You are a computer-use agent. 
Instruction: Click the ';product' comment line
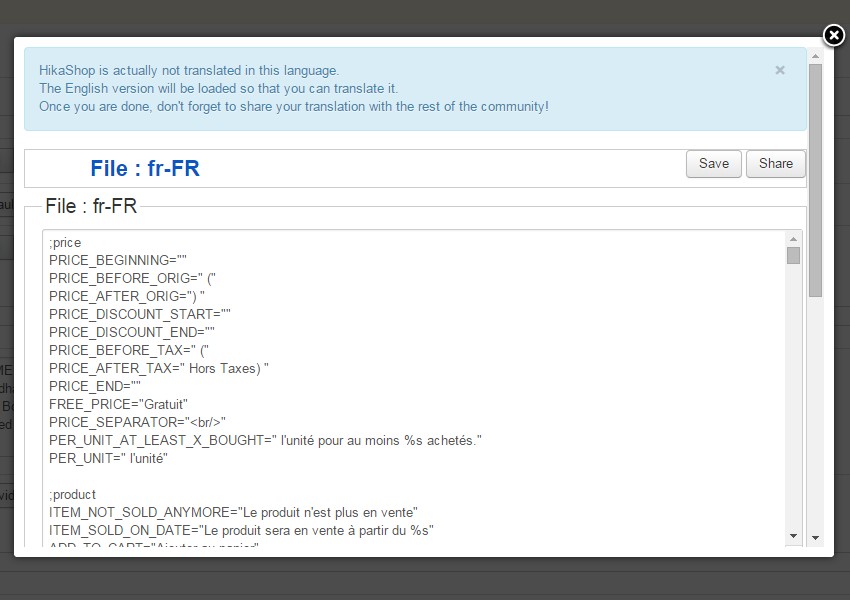coord(72,494)
